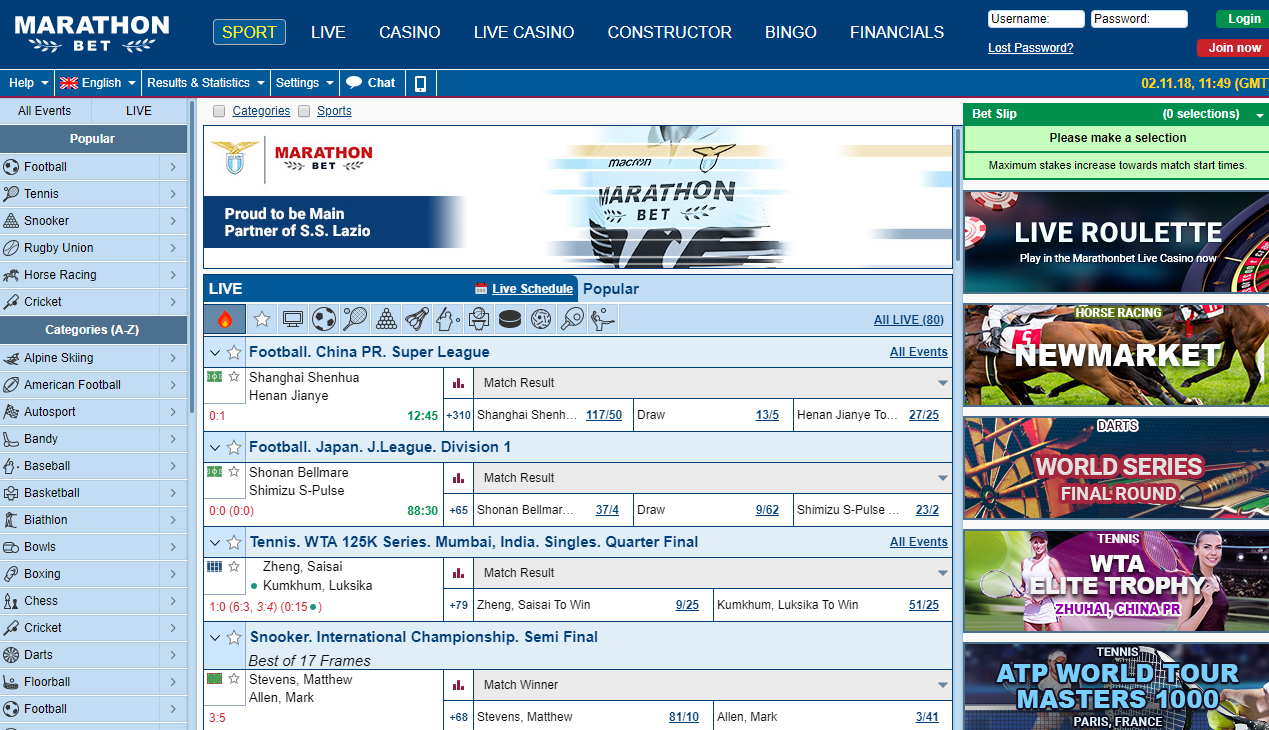This screenshot has height=730, width=1269.
Task: Open the English language dropdown
Action: 97,83
